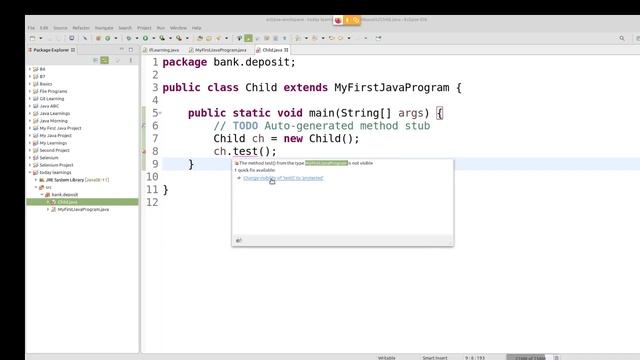640x360 pixels.
Task: Click the Writable status bar entry
Action: point(387,358)
